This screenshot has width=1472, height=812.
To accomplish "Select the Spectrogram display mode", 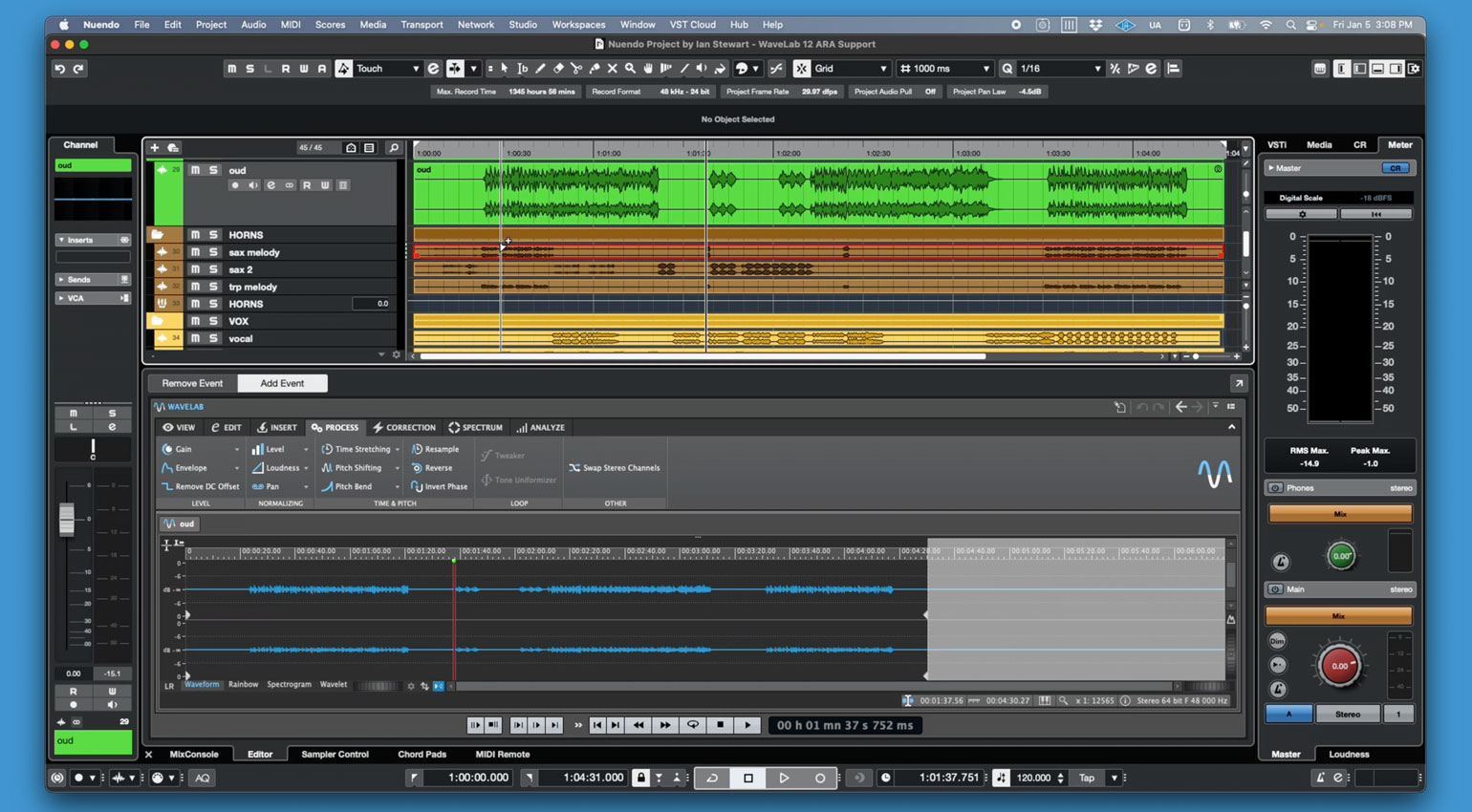I will click(x=289, y=685).
